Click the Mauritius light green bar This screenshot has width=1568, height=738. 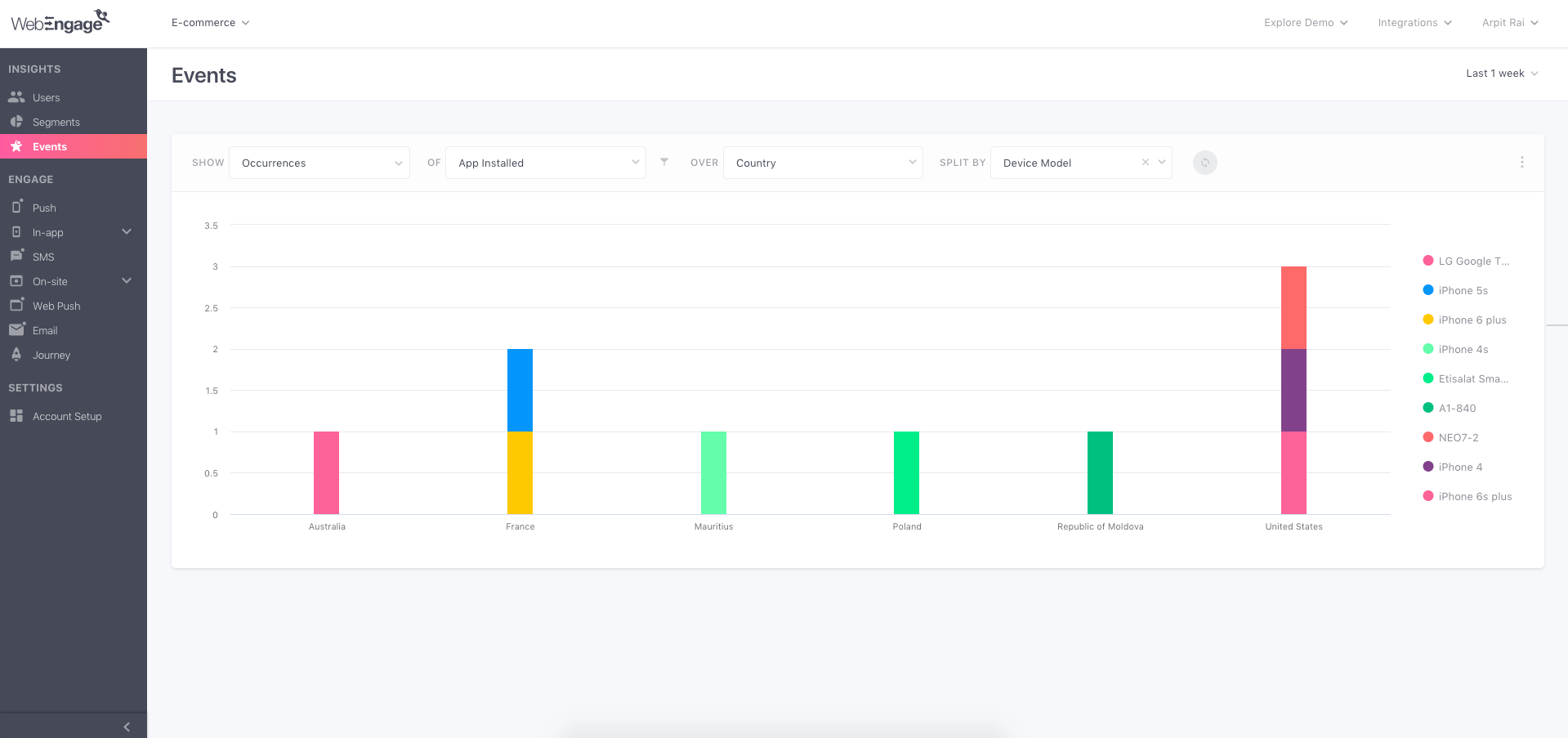point(713,472)
